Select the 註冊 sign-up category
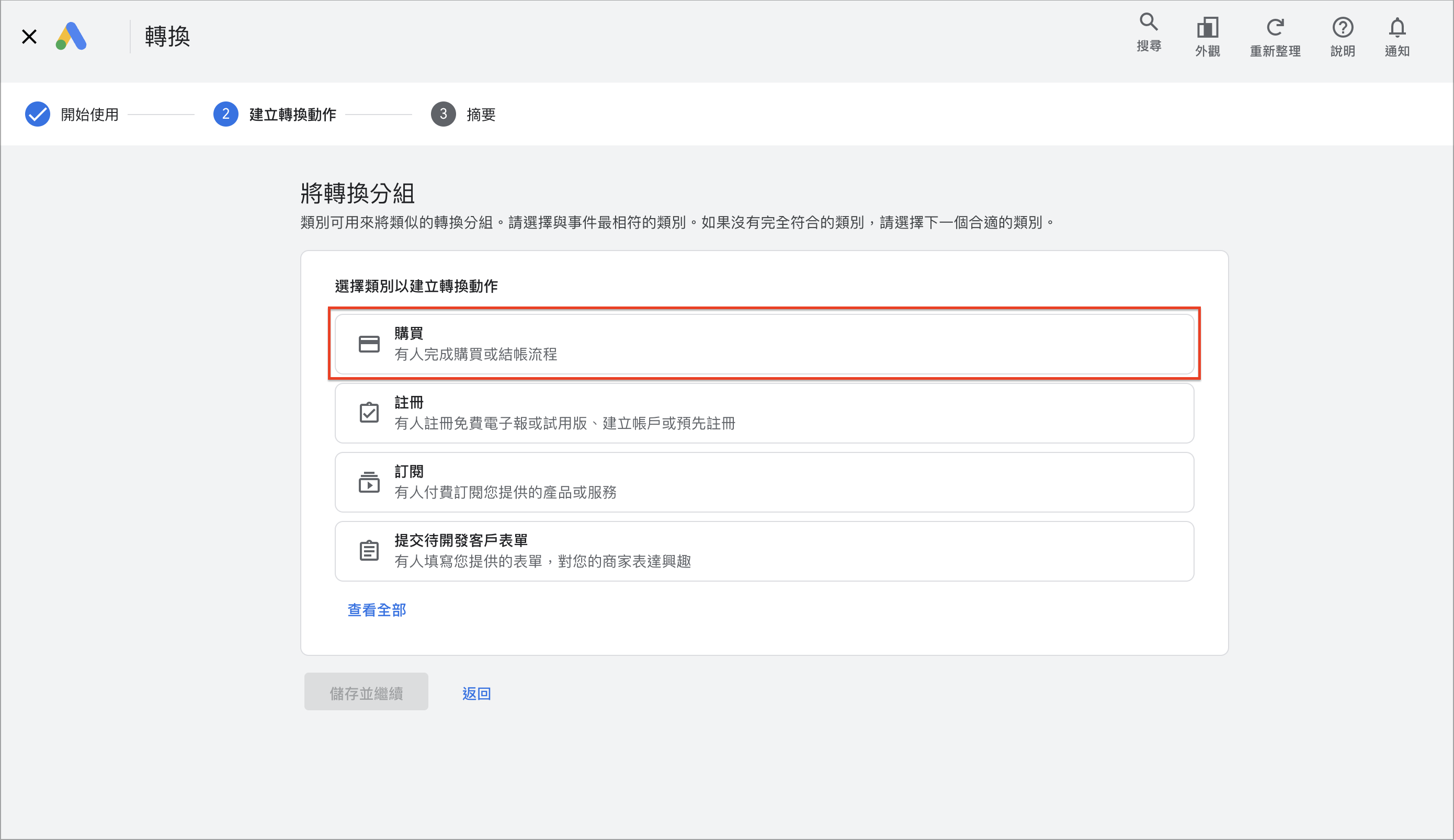Viewport: 1454px width, 840px height. point(764,413)
